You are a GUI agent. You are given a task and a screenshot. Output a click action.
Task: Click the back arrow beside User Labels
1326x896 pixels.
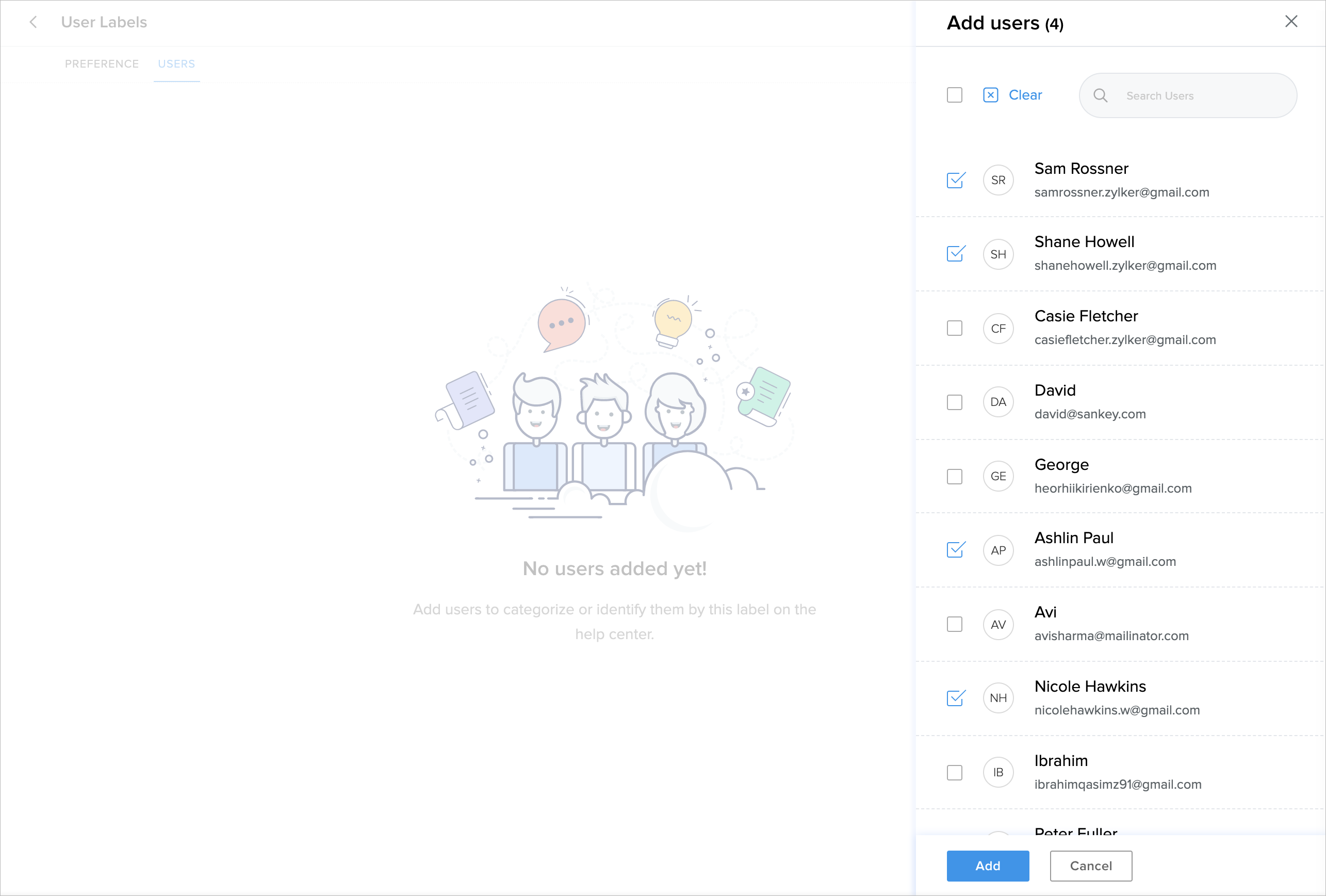click(33, 22)
